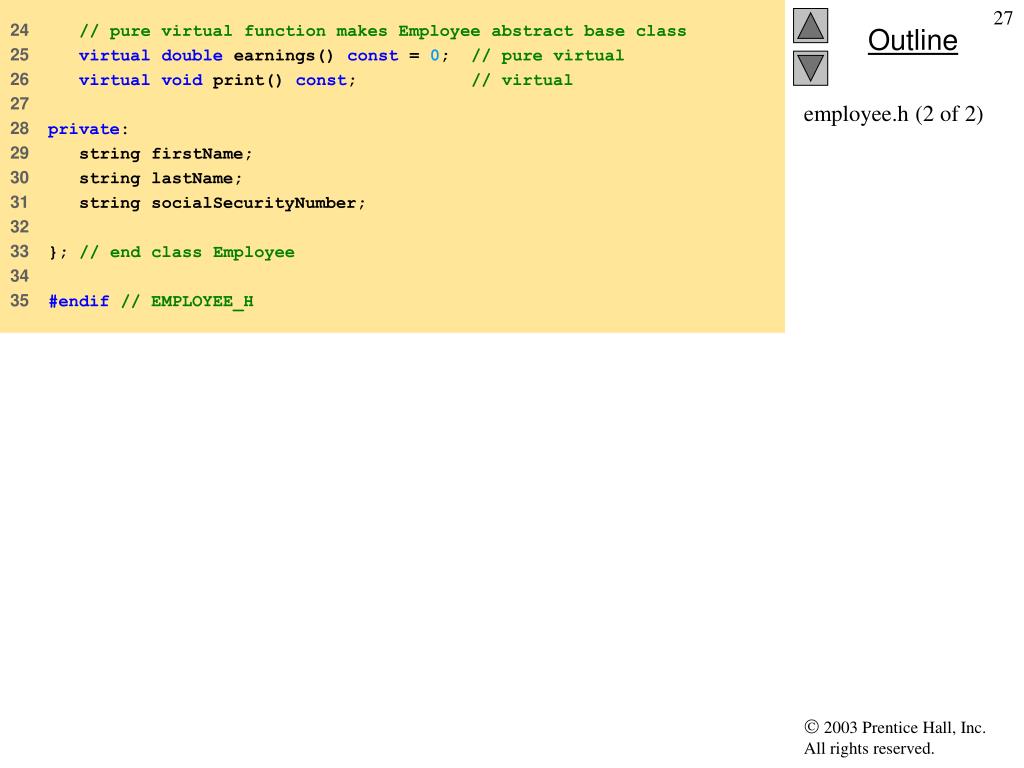The height and width of the screenshot is (768, 1024).
Task: Select 'string lastName;' on line 30
Action: 161,178
